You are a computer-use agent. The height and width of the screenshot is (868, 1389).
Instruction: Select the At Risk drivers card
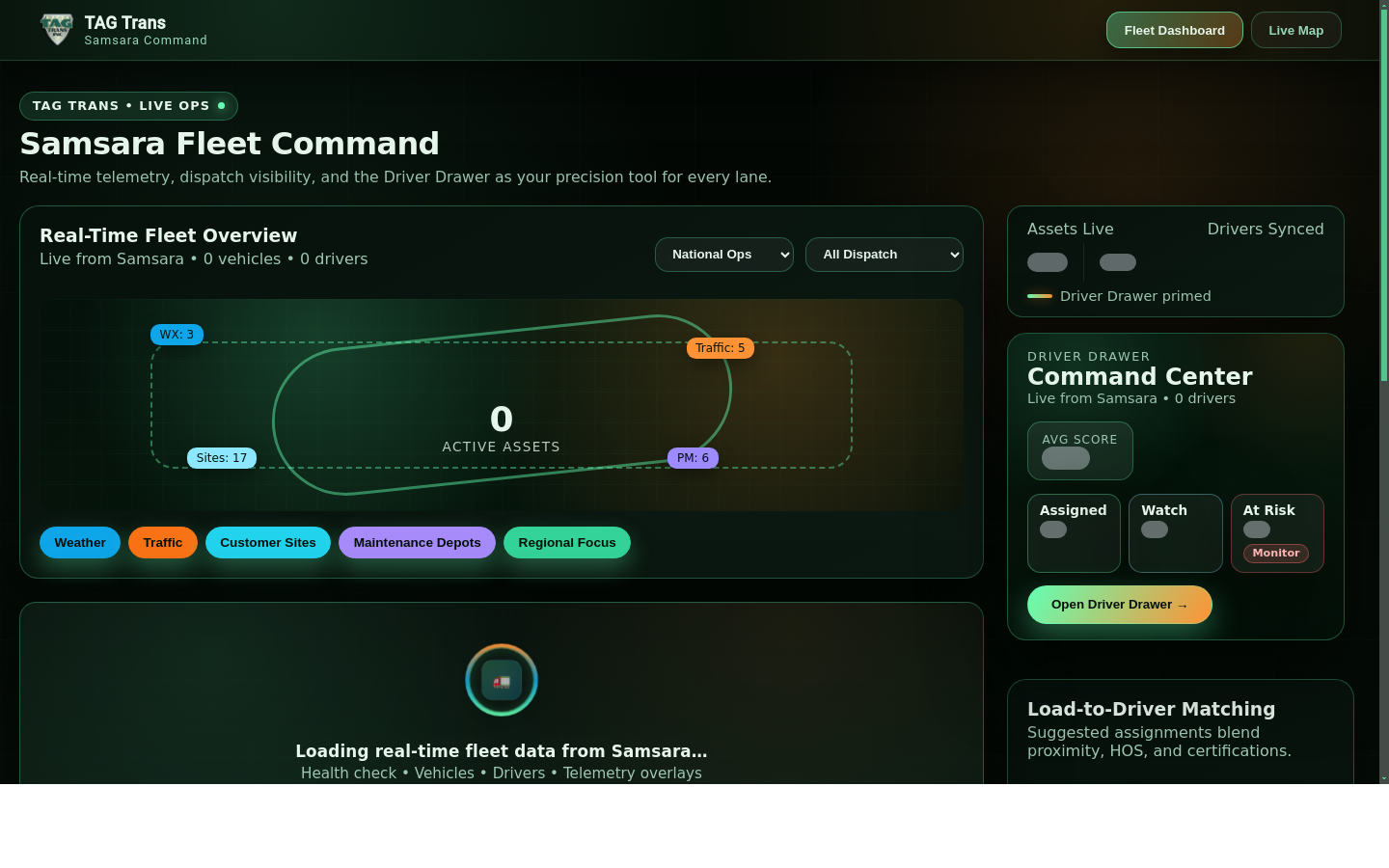pos(1277,533)
